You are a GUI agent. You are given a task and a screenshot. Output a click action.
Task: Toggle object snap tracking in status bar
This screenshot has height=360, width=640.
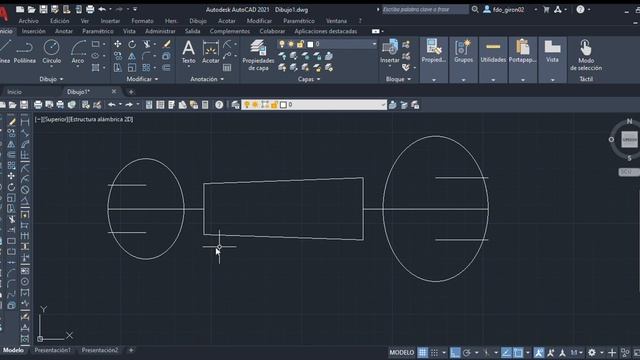tap(507, 353)
